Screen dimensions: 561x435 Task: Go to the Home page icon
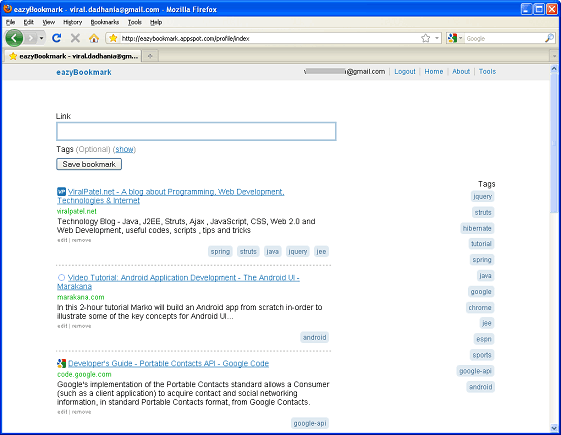coord(94,38)
